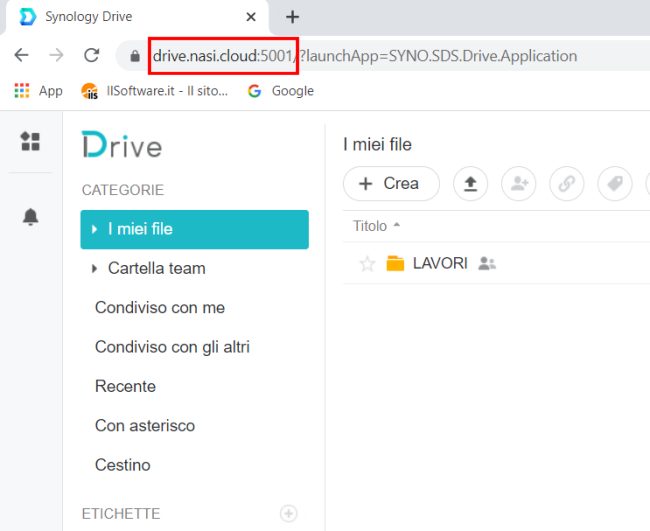Add a new label with plus icon

pos(288,513)
